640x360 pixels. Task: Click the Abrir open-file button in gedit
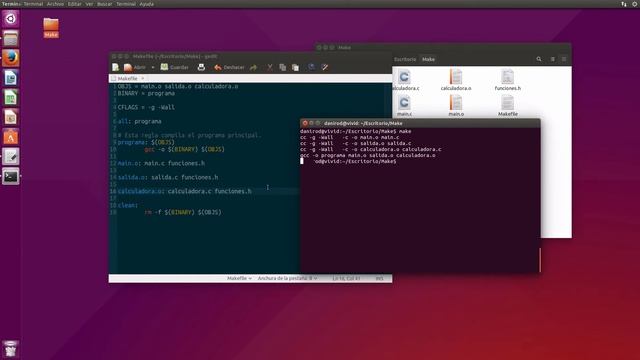pos(135,67)
